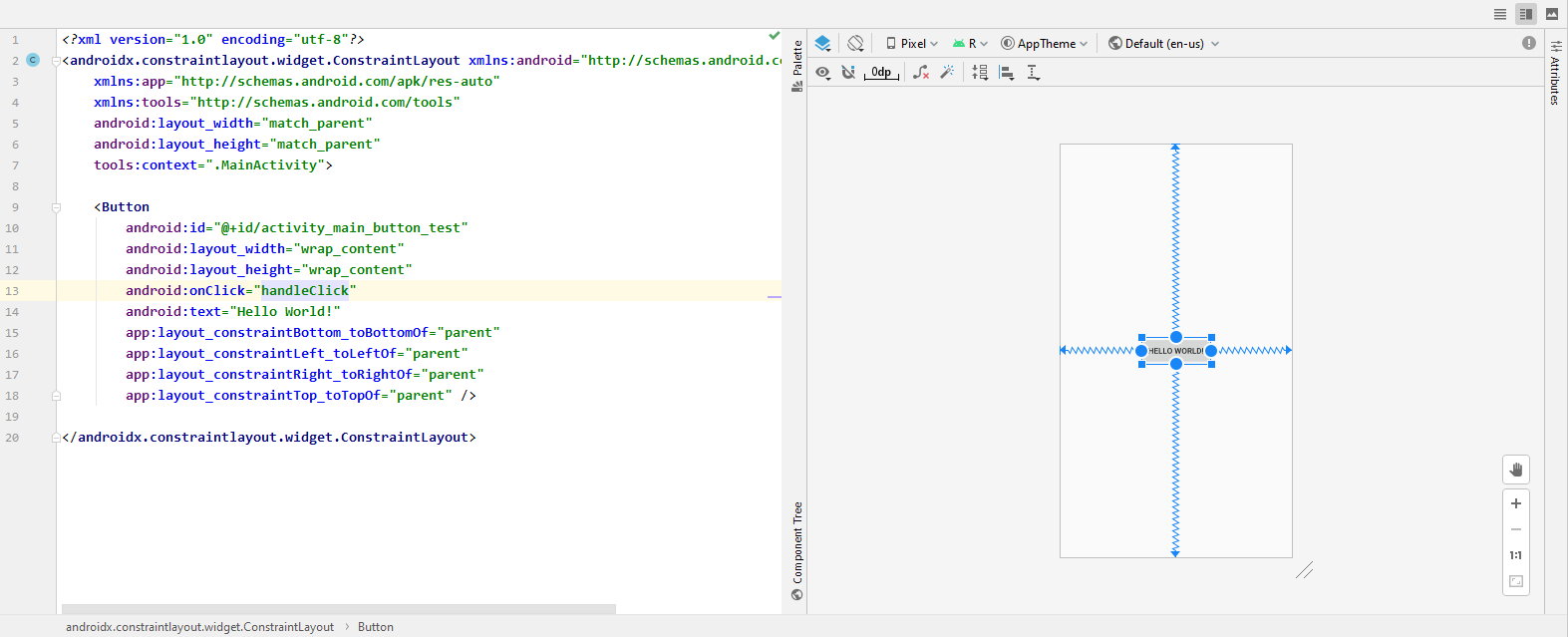Click the Infer Constraints magic wand
The width and height of the screenshot is (1568, 637).
(x=947, y=72)
